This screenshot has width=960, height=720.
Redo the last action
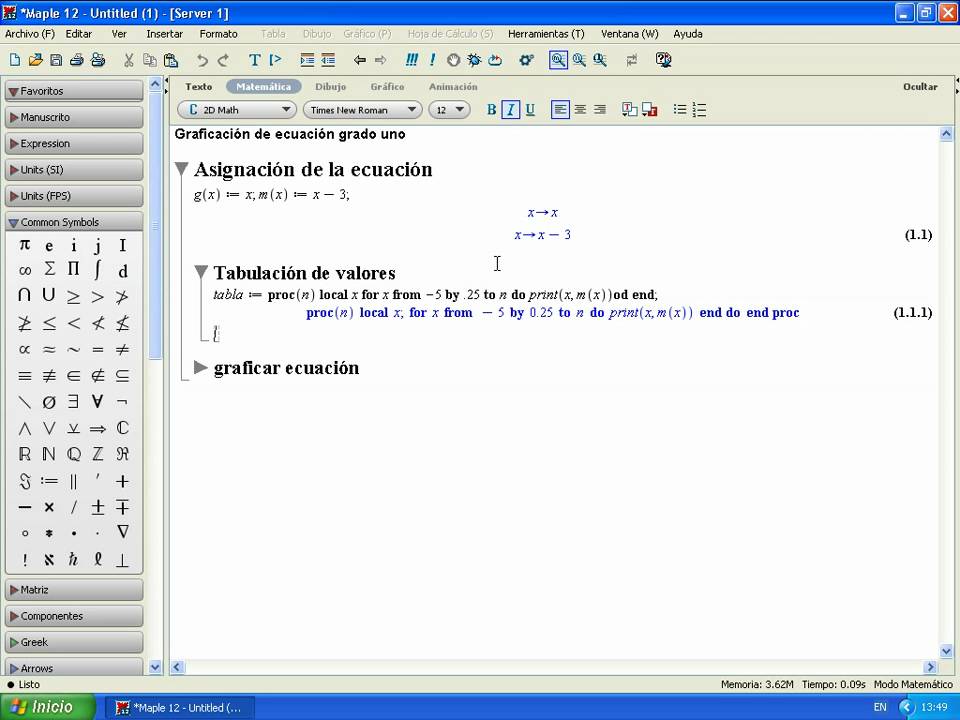tap(223, 59)
